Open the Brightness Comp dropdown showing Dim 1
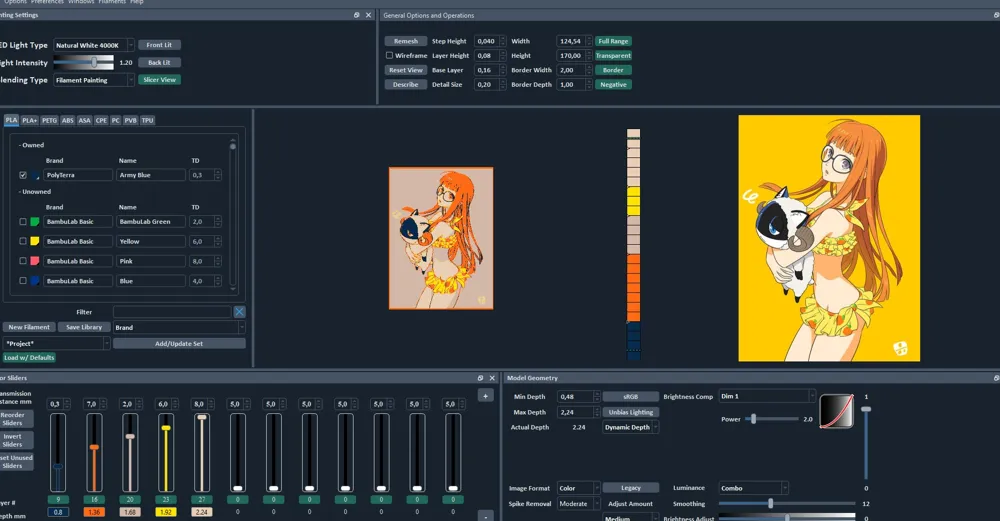Viewport: 1000px width, 521px height. click(767, 397)
